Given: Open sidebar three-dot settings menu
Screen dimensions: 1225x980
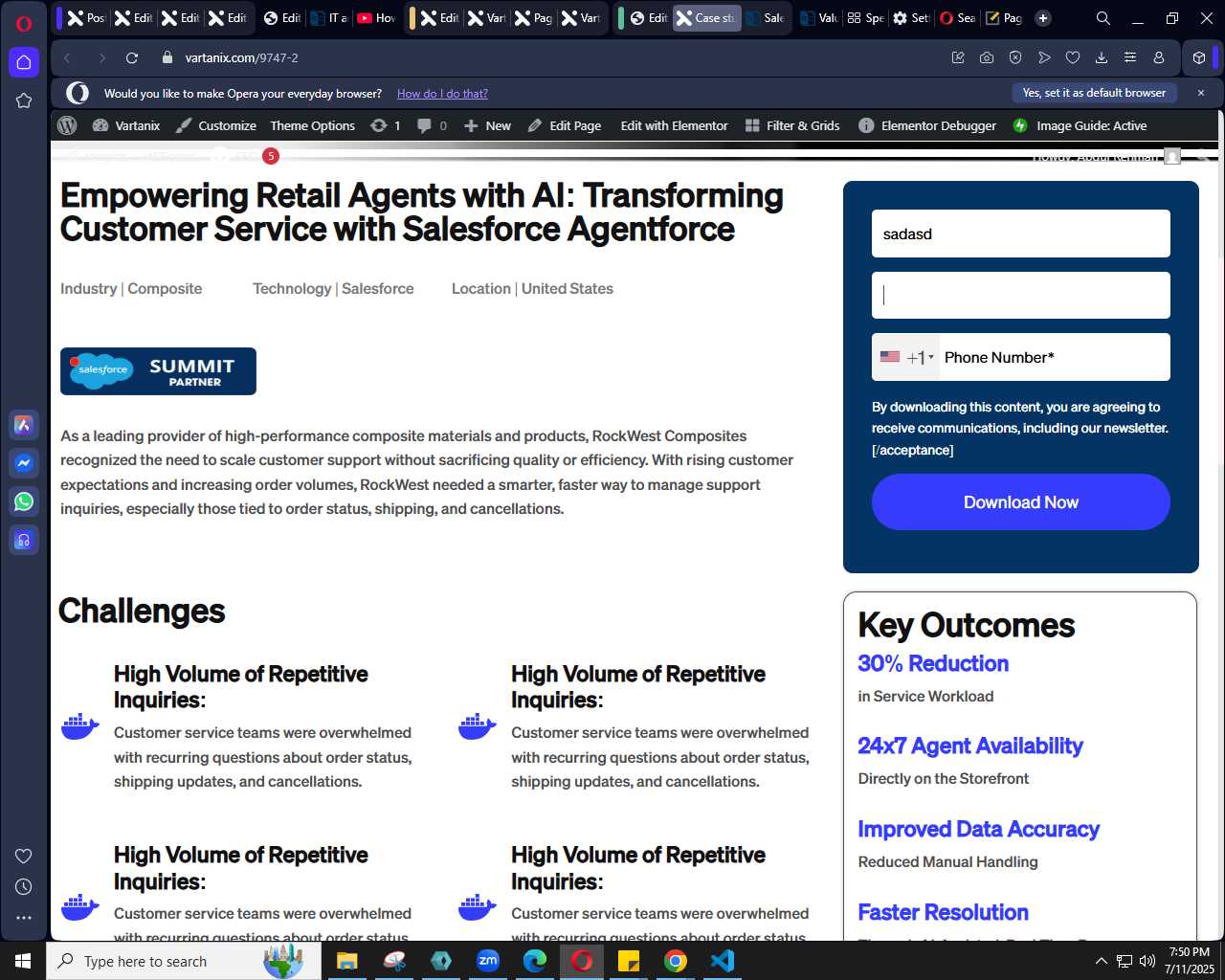Looking at the screenshot, I should tap(24, 918).
